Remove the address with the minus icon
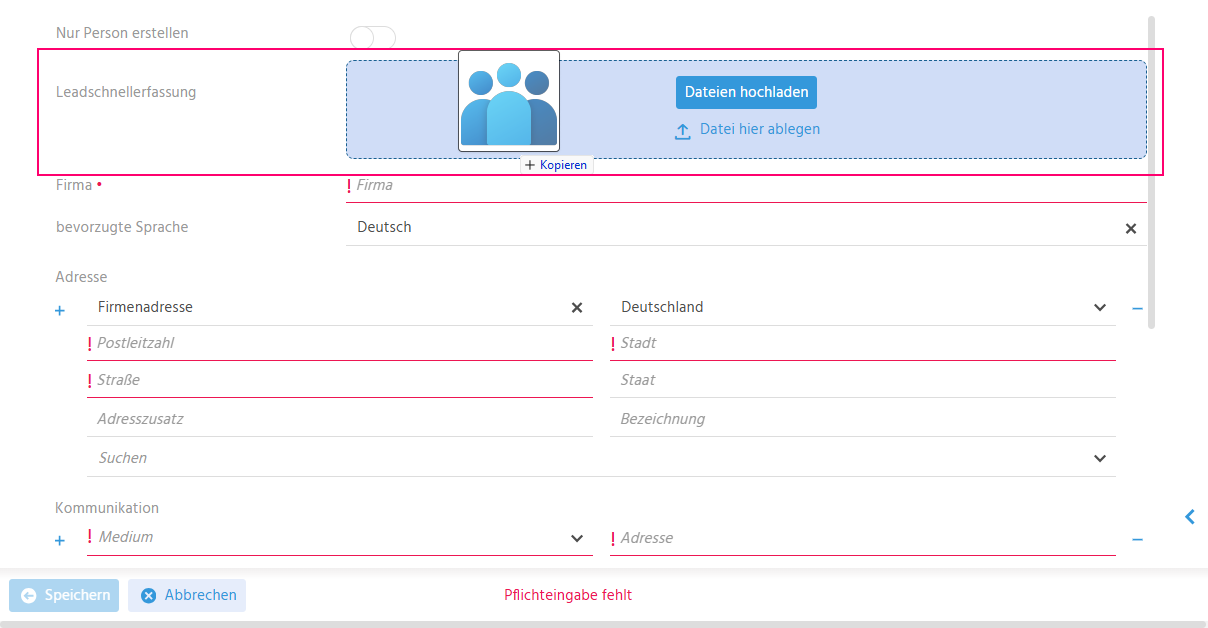1208x628 pixels. (x=1137, y=308)
